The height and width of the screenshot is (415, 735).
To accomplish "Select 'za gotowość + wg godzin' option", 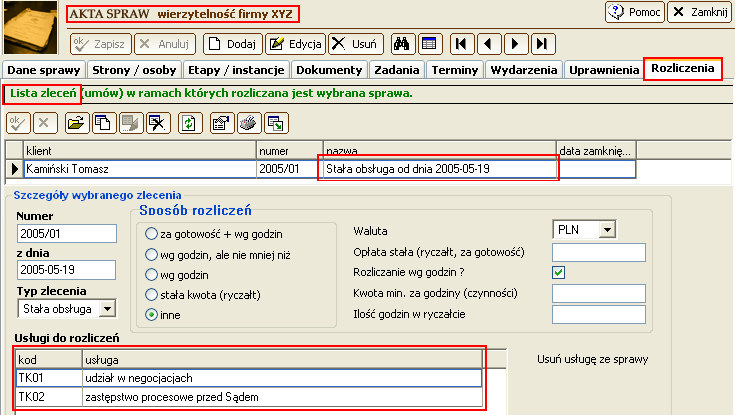I will pos(151,234).
